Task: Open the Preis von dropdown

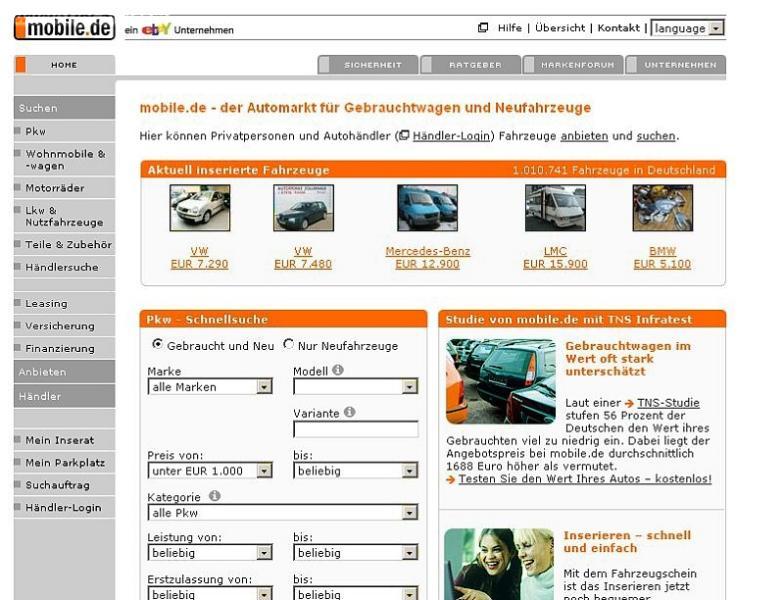Action: (x=210, y=470)
